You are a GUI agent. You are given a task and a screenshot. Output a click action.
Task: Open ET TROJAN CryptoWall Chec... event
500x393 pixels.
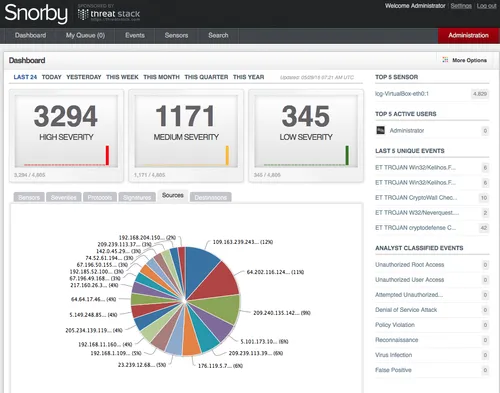[x=416, y=197]
